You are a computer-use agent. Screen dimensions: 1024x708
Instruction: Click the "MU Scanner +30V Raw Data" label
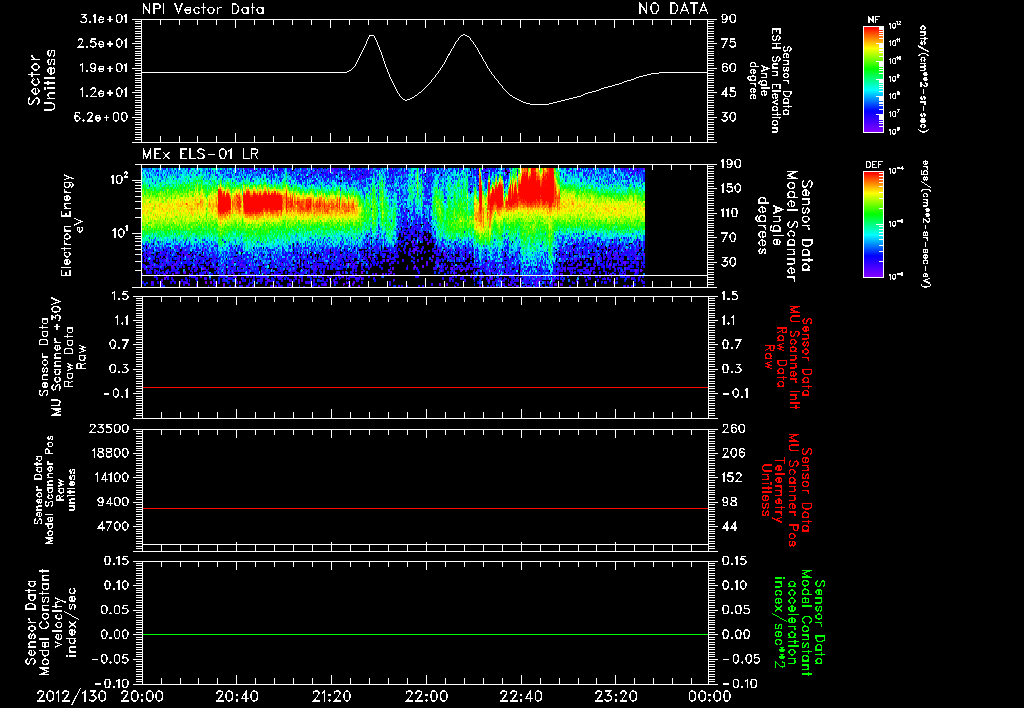tap(61, 357)
